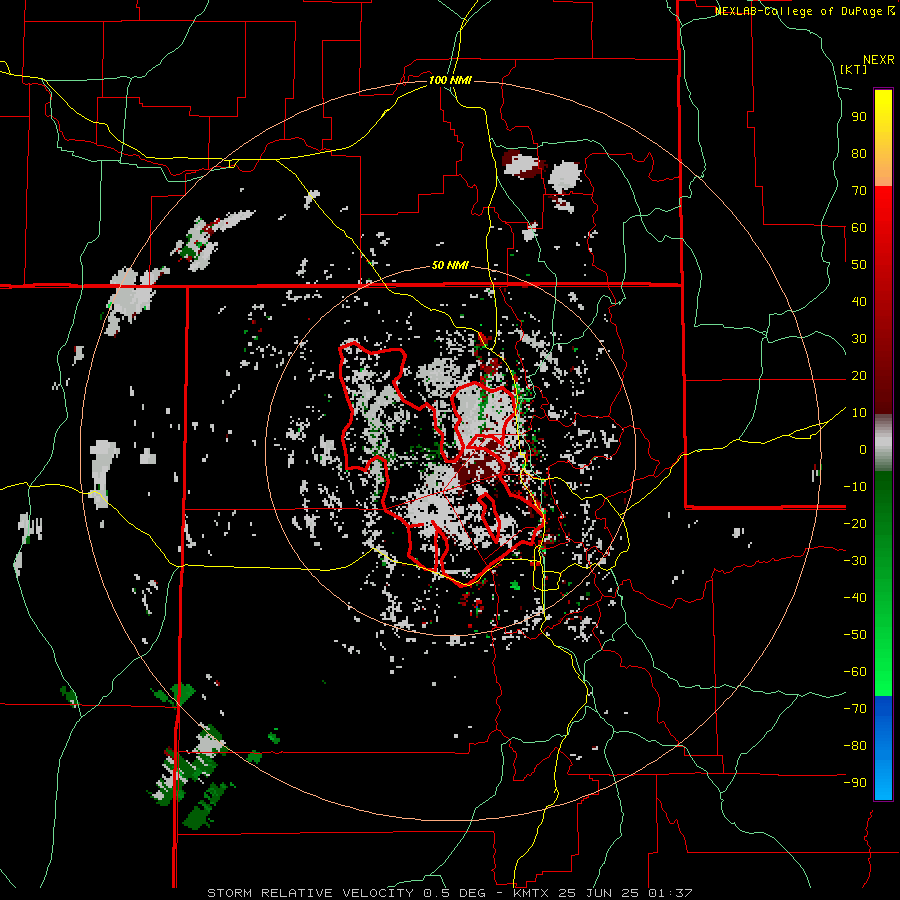Click the -90 value on the velocity scale
Image resolution: width=900 pixels, height=900 pixels.
855,783
